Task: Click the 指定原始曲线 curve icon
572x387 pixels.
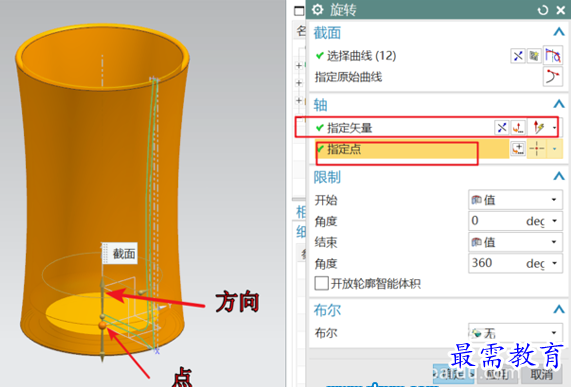Action: pos(553,77)
